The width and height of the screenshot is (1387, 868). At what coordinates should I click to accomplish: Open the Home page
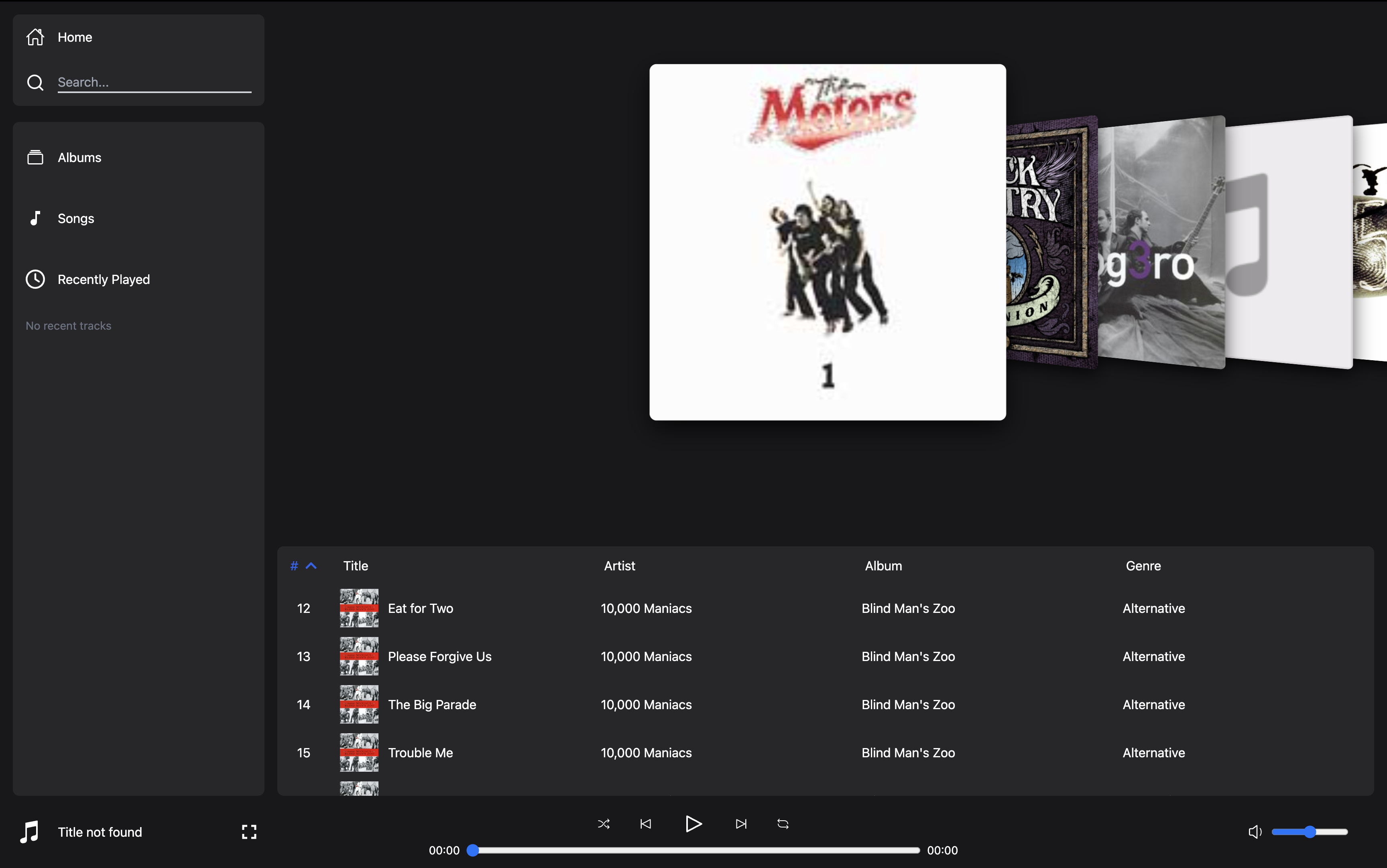click(75, 37)
